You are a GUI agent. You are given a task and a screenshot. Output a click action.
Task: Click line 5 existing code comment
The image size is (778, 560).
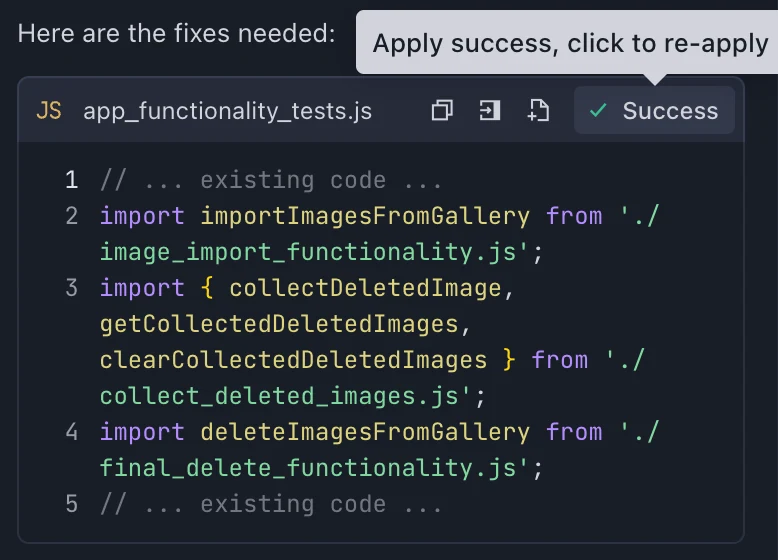270,504
